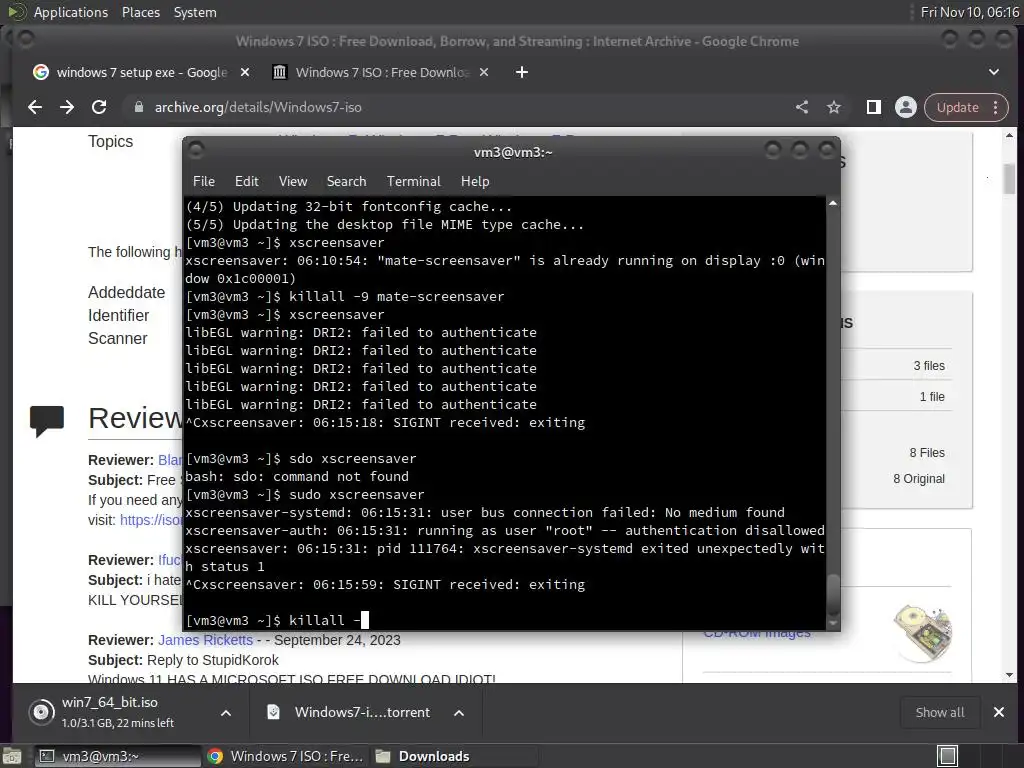1024x768 pixels.
Task: Click show desktop icon in bottom panel
Action: point(12,757)
